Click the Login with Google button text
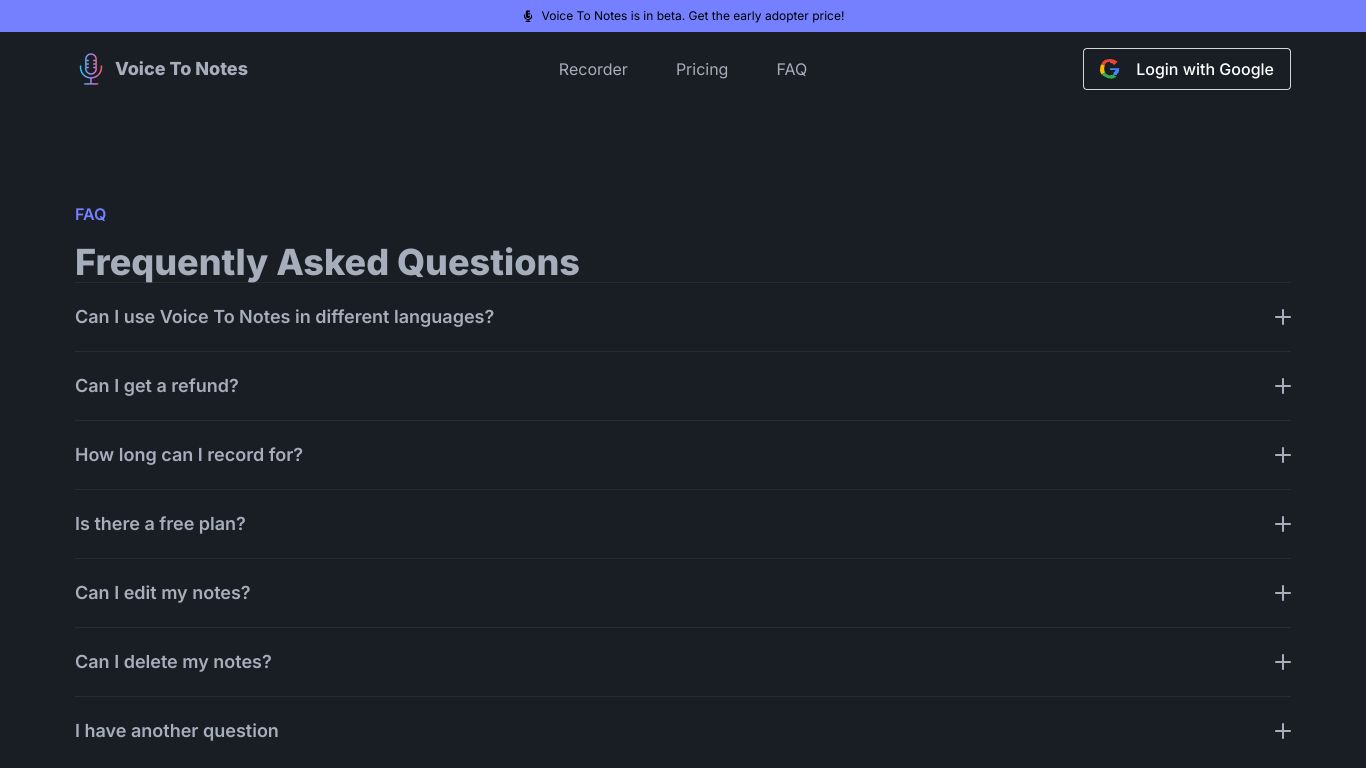This screenshot has width=1366, height=768. [x=1205, y=69]
